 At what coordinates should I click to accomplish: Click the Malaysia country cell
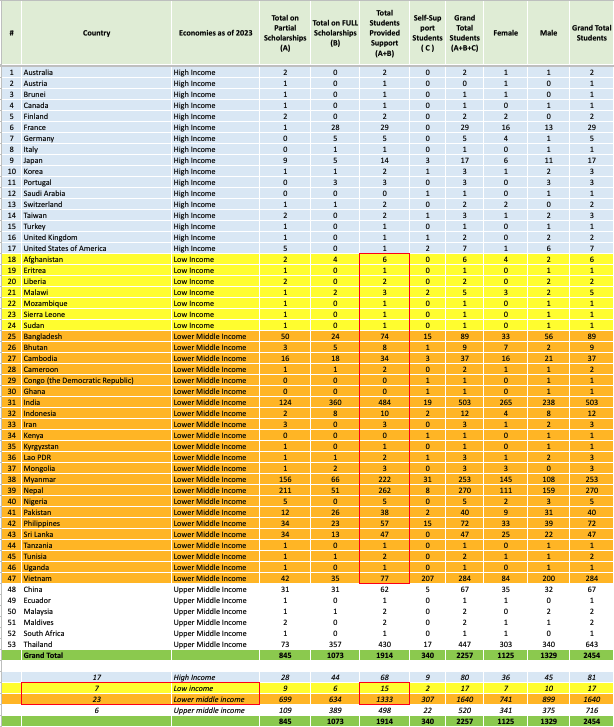click(x=96, y=612)
